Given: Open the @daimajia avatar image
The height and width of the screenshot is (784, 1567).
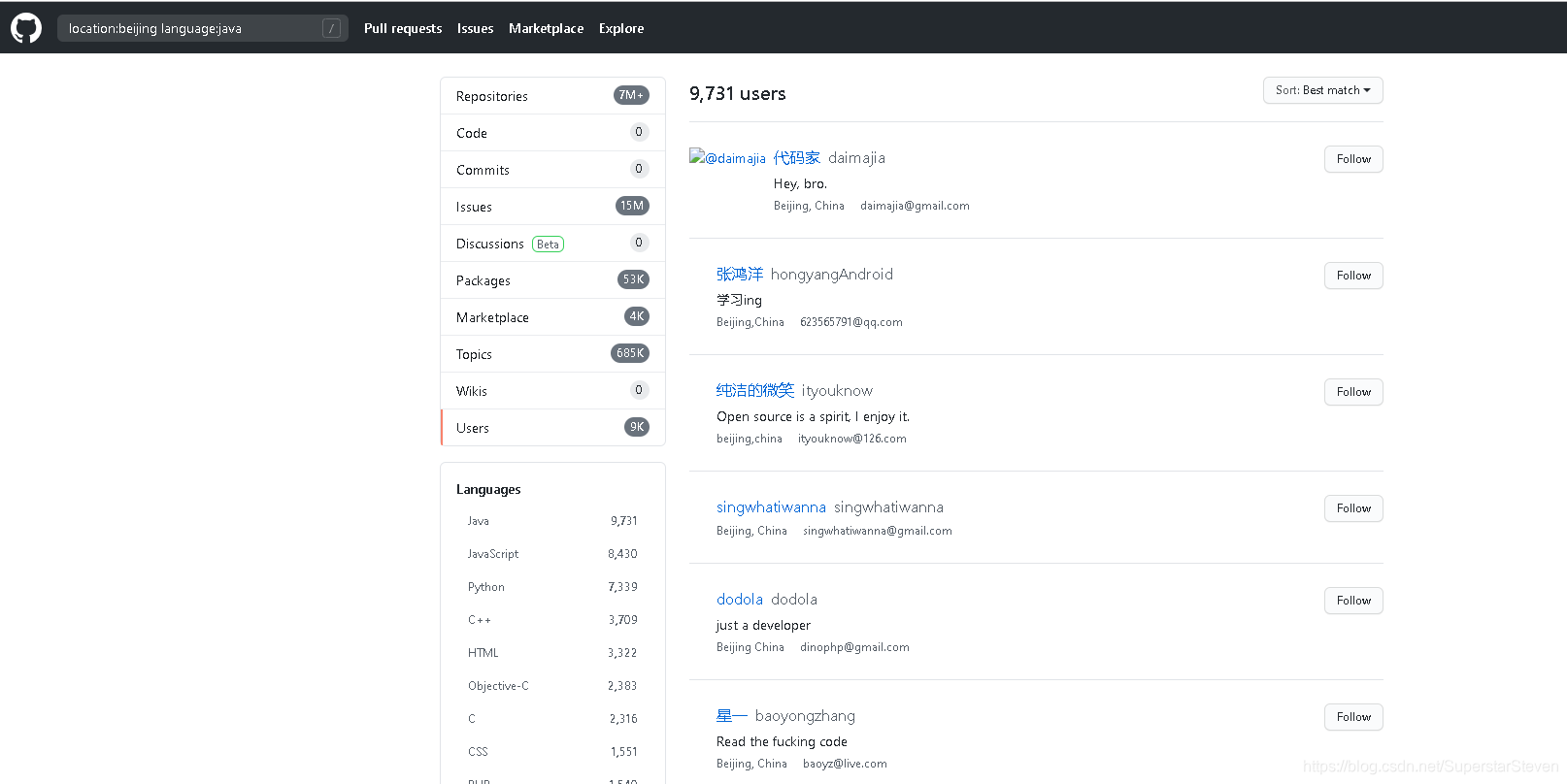Looking at the screenshot, I should pyautogui.click(x=727, y=157).
